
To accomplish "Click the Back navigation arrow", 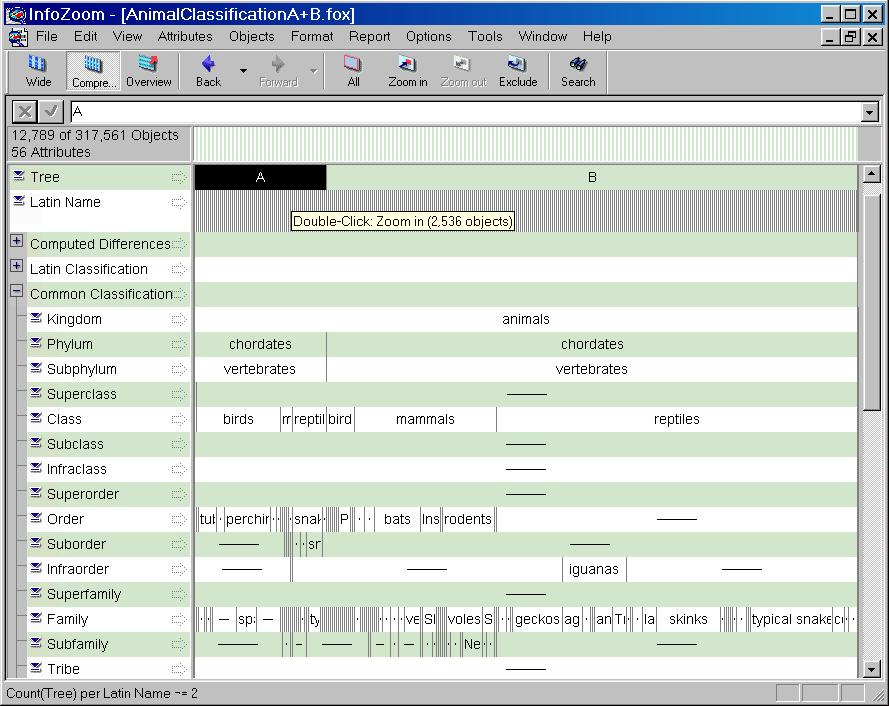I will [x=208, y=71].
